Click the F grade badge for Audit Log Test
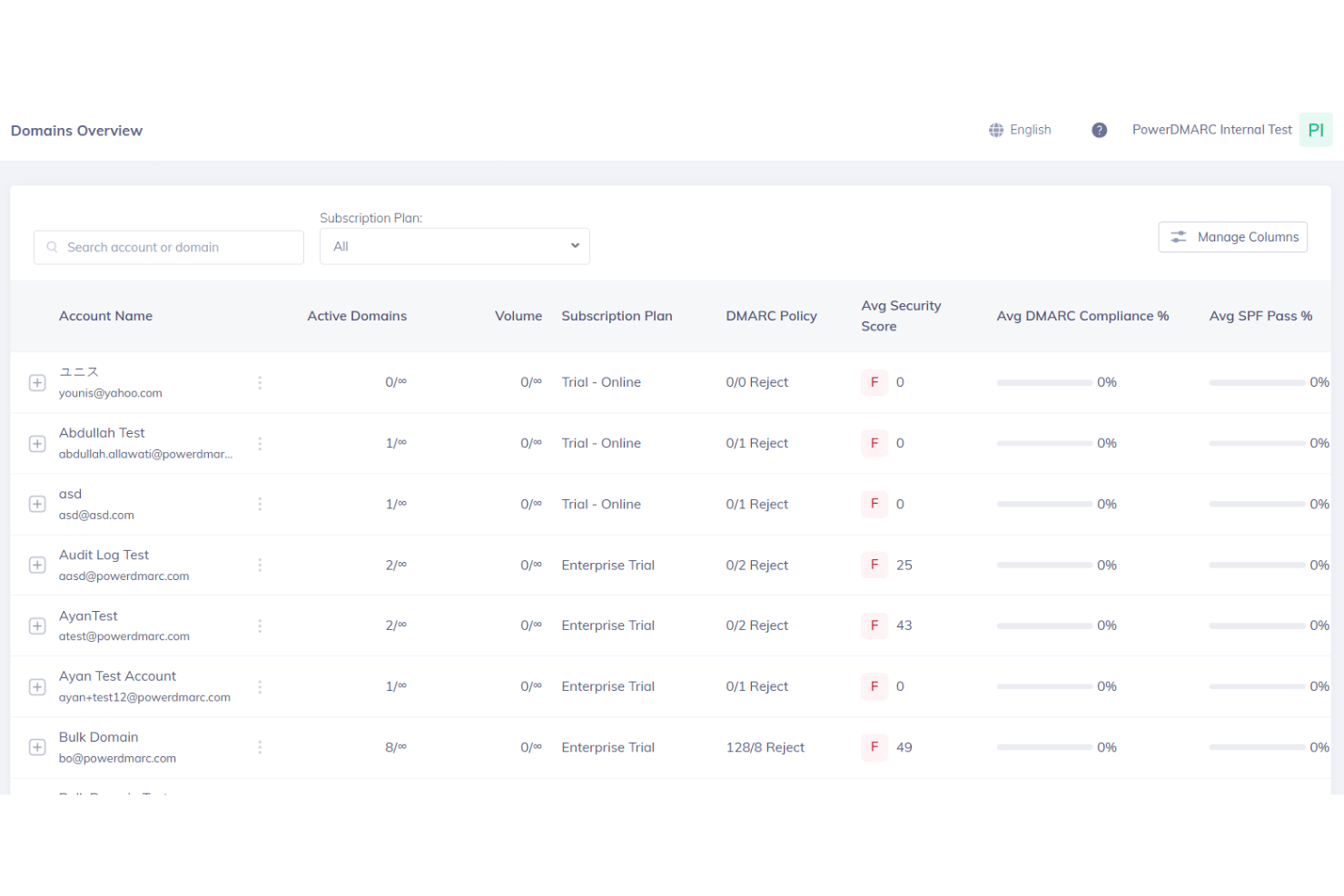This screenshot has height=896, width=1344. pos(875,565)
